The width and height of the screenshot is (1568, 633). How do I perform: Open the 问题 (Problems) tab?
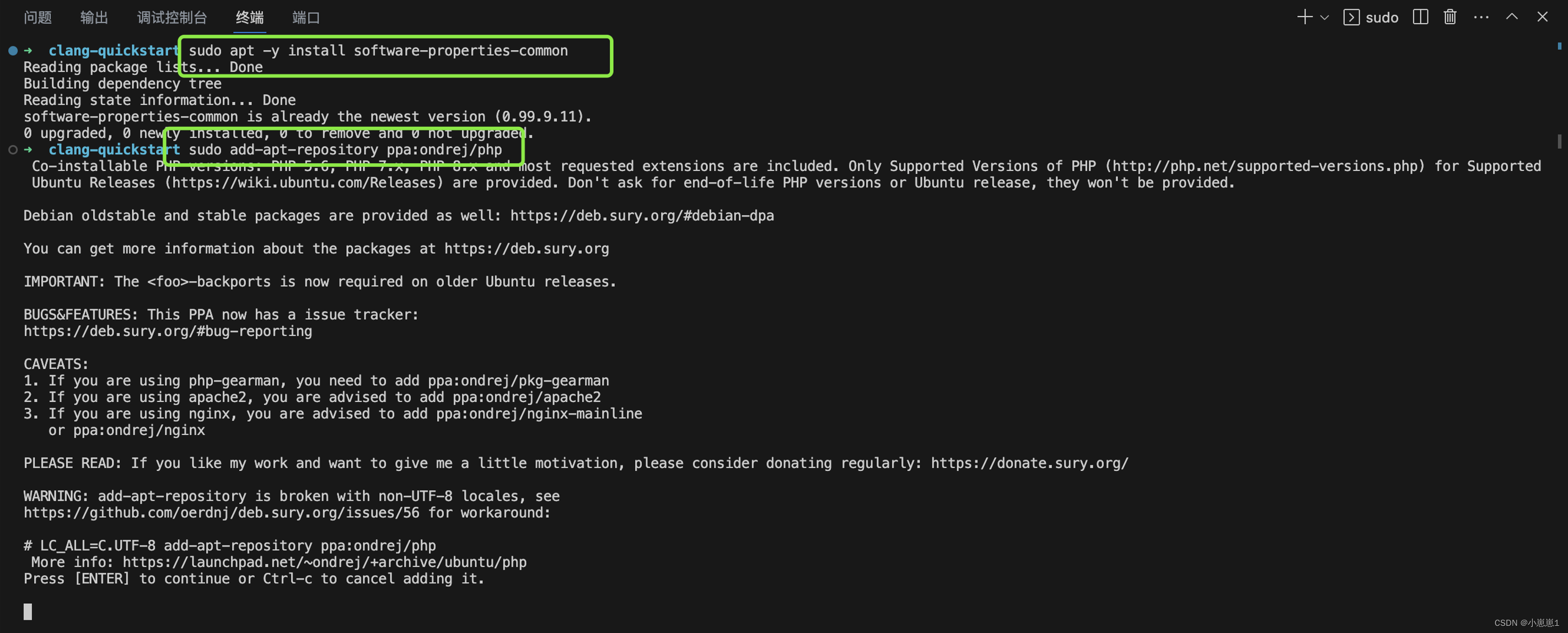[37, 17]
